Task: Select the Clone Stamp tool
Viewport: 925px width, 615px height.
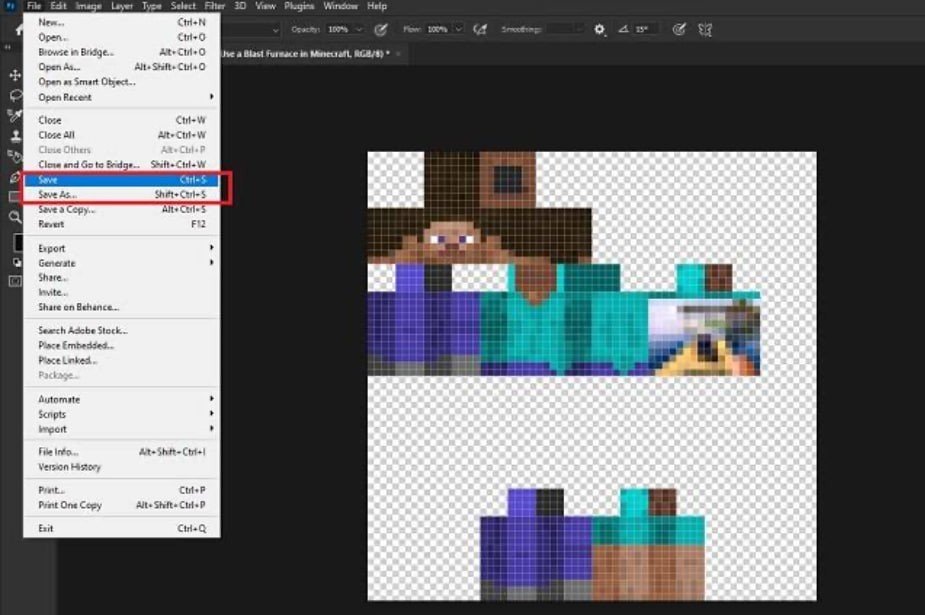Action: coord(15,136)
